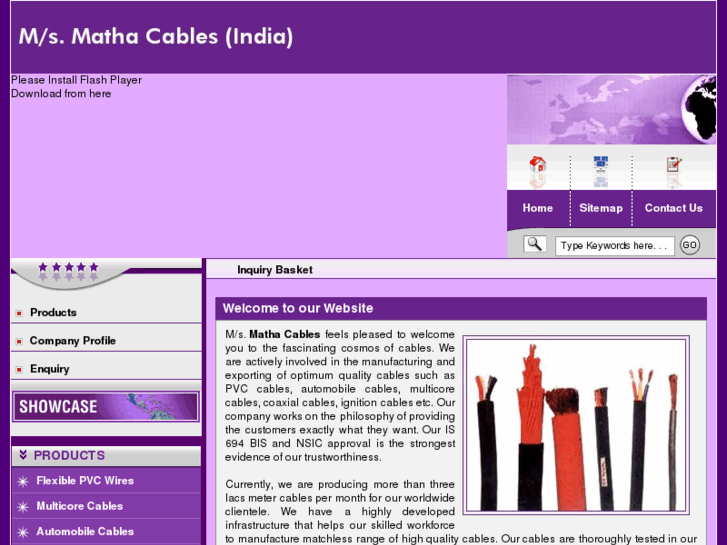This screenshot has width=727, height=545.
Task: Open the Sitemap navigation link
Action: 601,208
